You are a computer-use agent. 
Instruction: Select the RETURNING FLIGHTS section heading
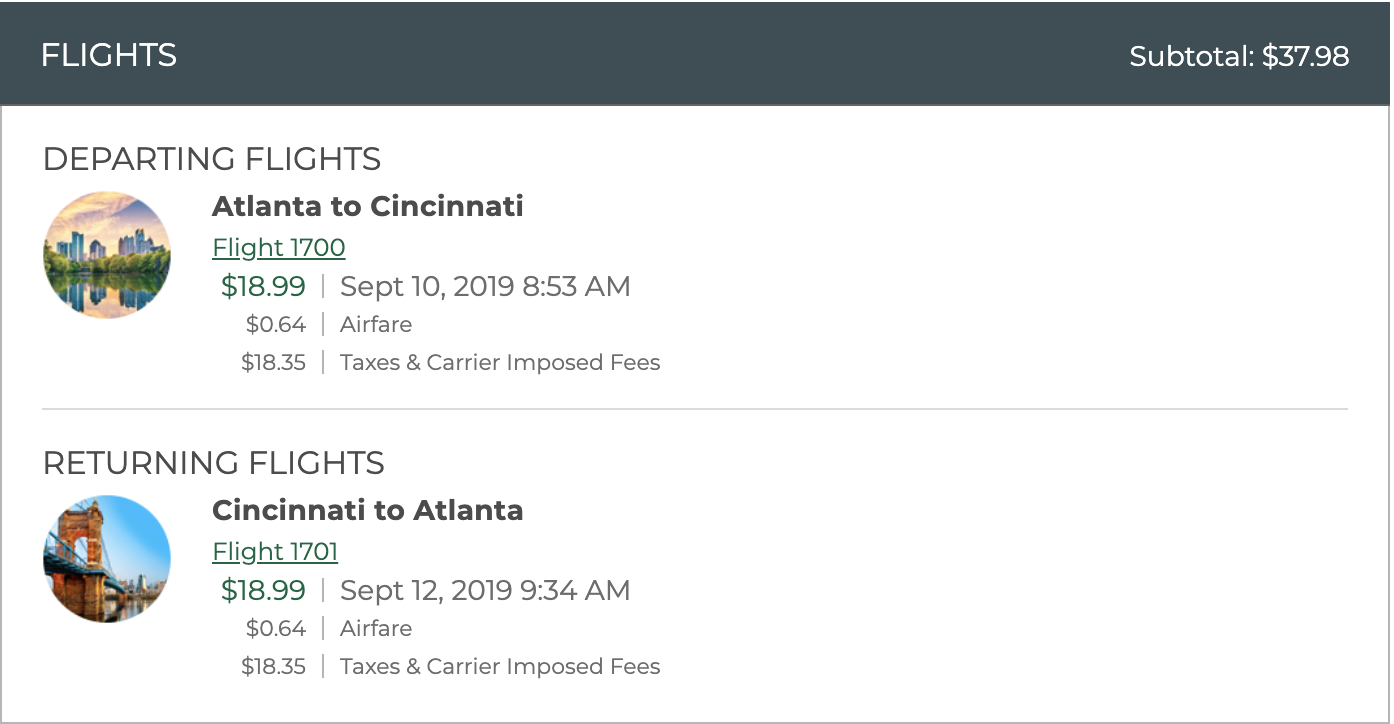click(213, 463)
